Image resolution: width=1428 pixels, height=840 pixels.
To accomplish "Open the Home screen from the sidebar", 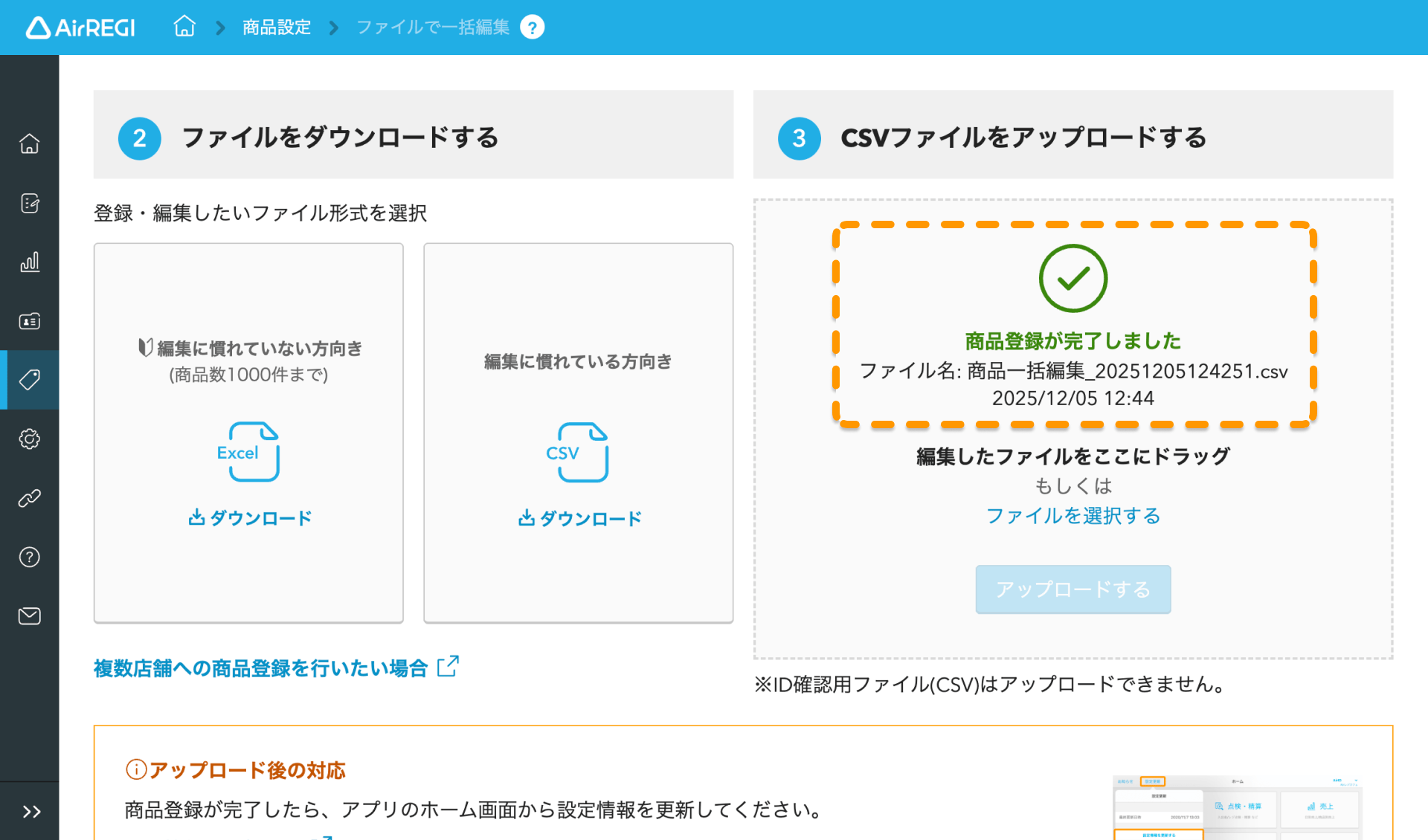I will click(30, 143).
